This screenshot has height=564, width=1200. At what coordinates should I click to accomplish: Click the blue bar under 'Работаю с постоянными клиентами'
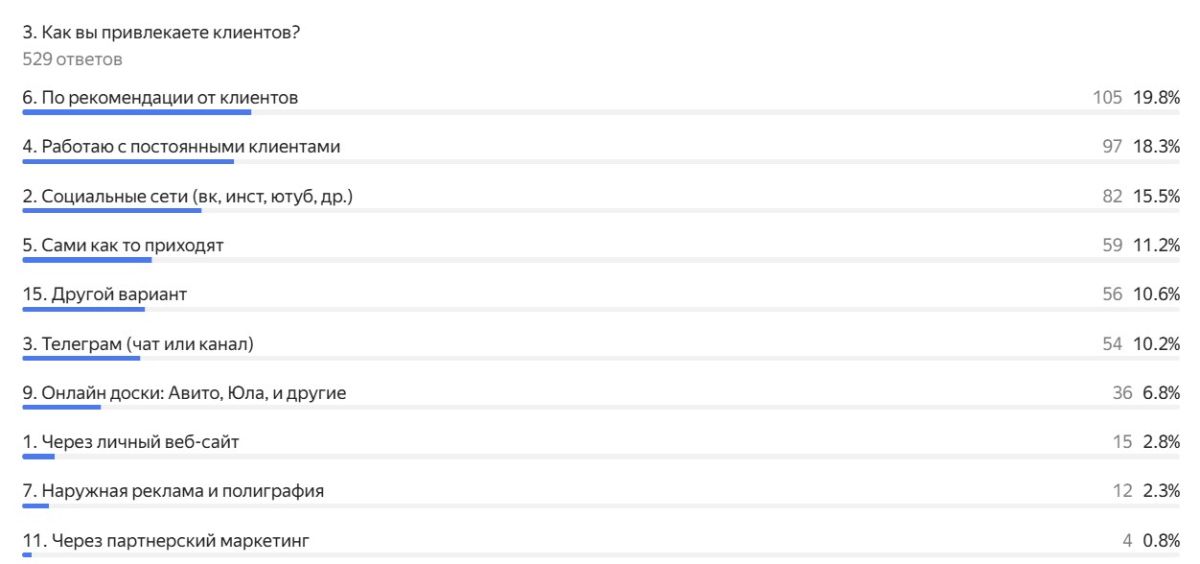128,161
